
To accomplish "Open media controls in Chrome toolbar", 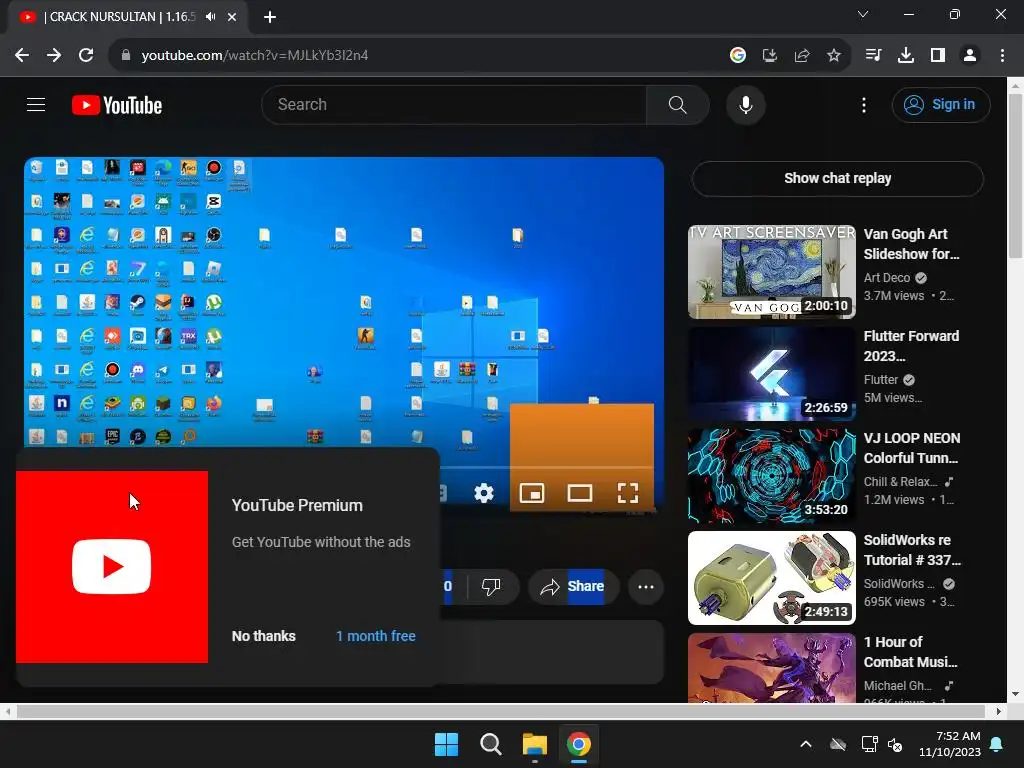I will 873,56.
